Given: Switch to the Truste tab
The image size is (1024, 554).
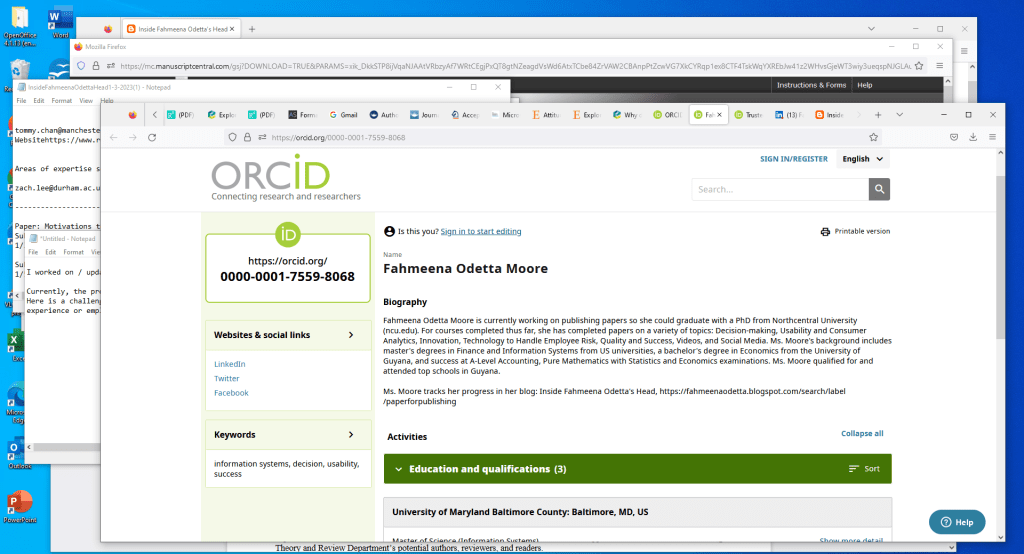Looking at the screenshot, I should (x=748, y=115).
